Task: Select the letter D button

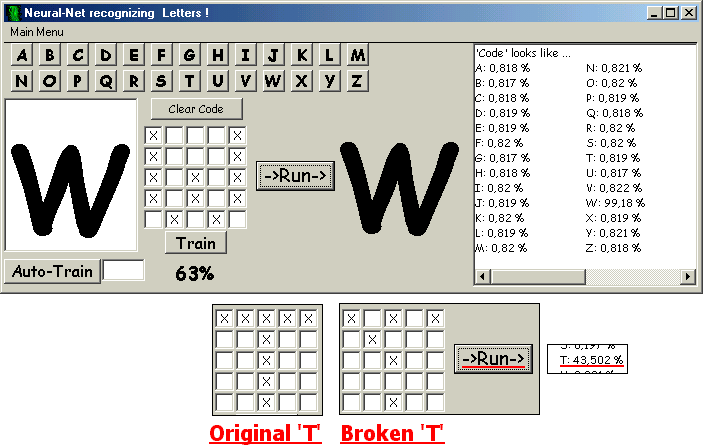Action: pyautogui.click(x=105, y=55)
